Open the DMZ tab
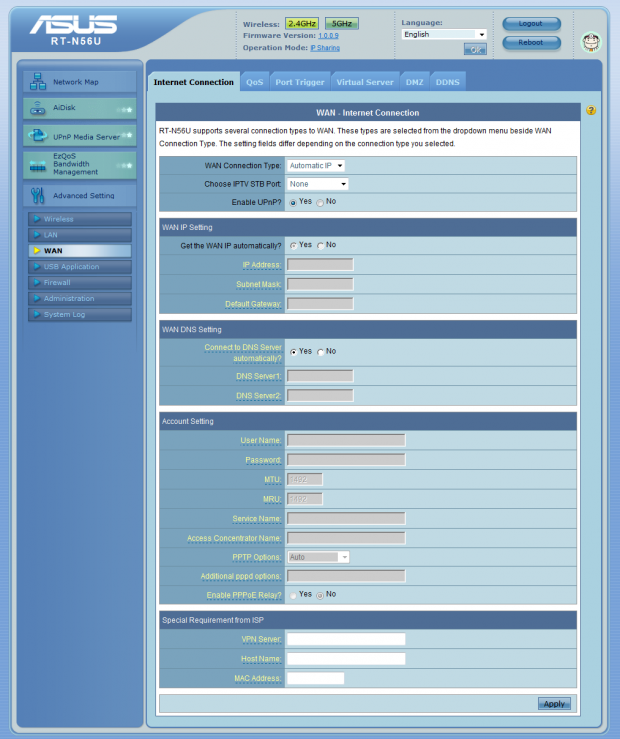620x739 pixels. pyautogui.click(x=414, y=82)
